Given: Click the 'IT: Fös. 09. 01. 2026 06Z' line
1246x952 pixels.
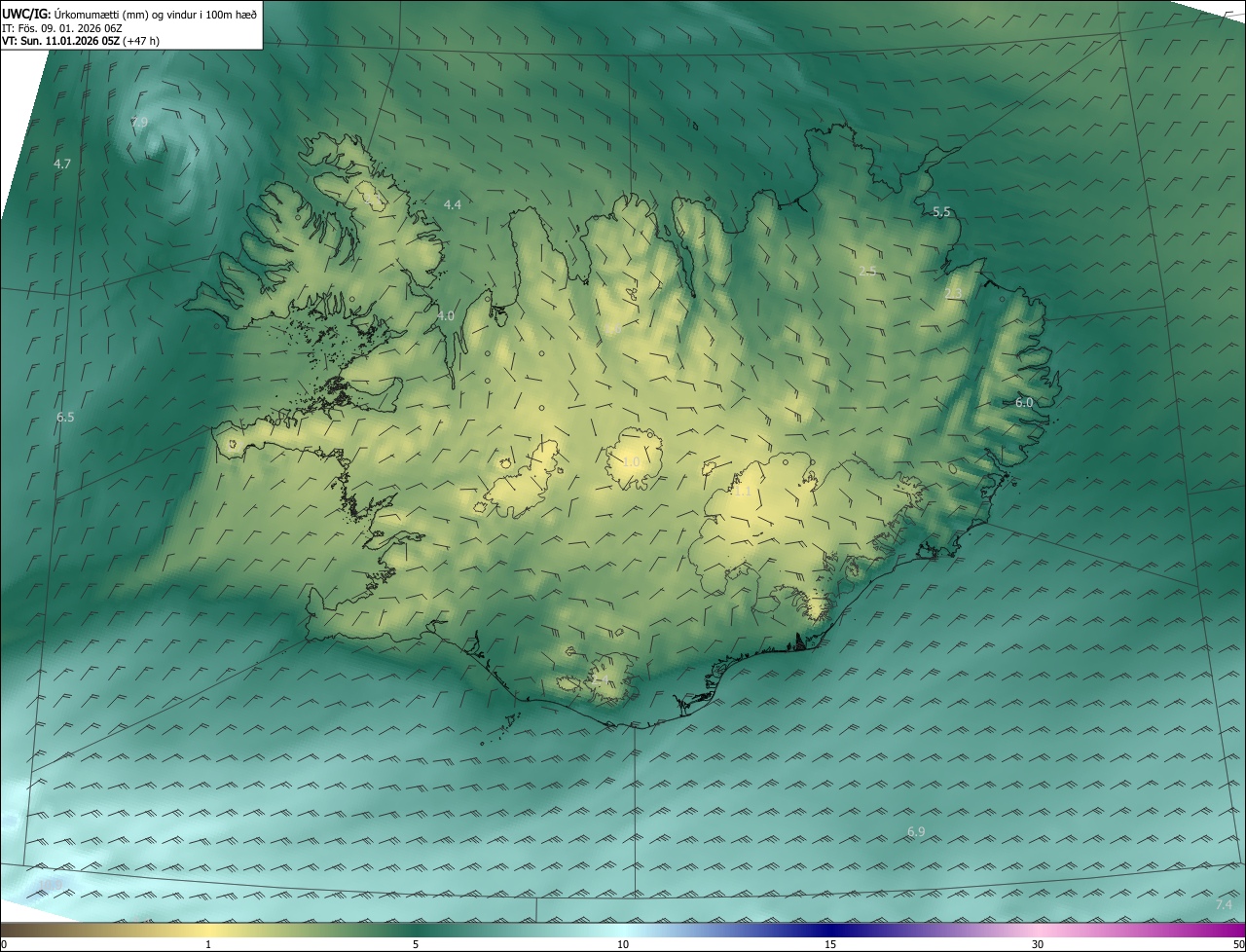Looking at the screenshot, I should 61,28.
